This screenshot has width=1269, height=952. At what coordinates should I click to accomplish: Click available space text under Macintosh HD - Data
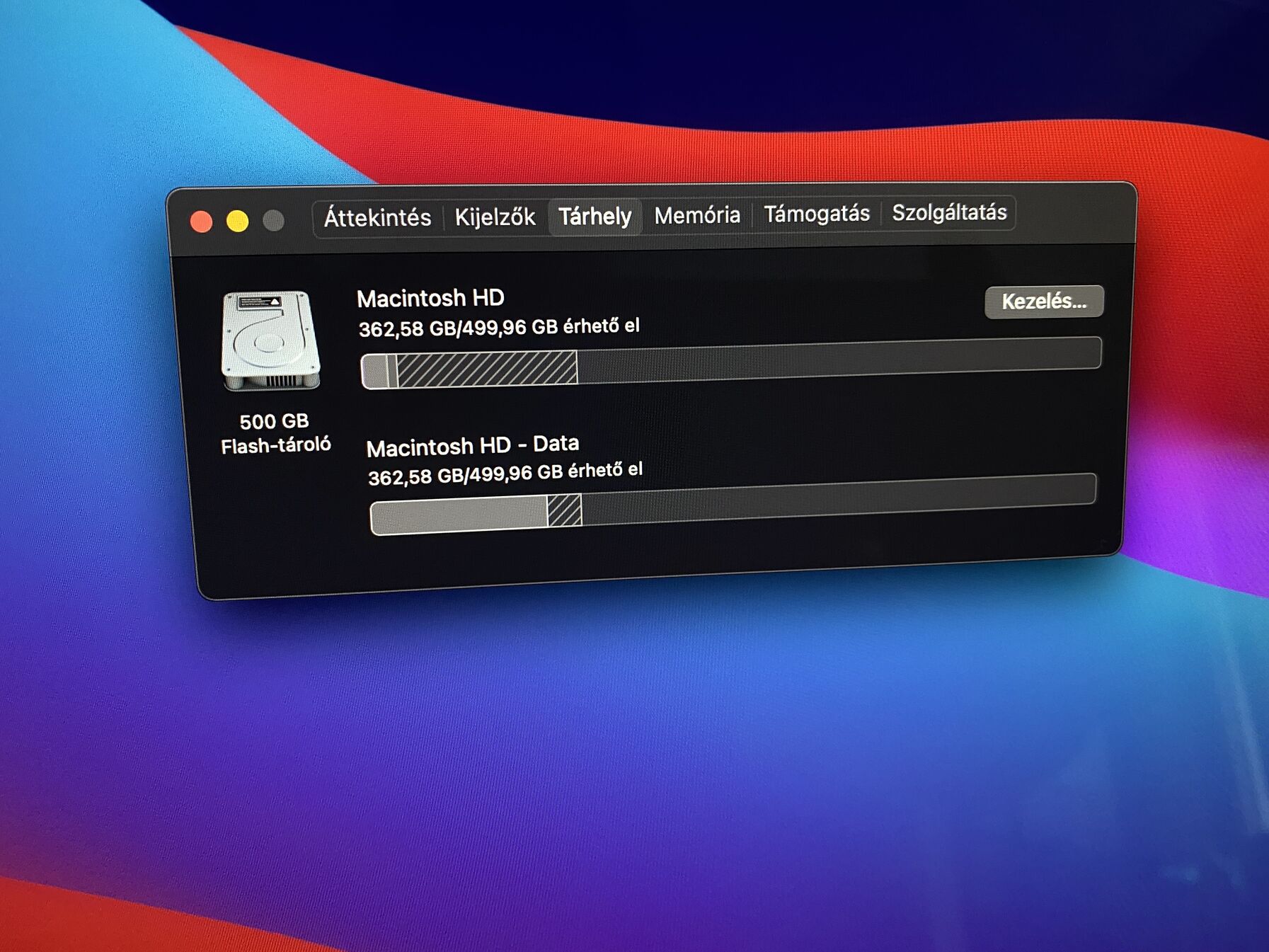click(505, 474)
